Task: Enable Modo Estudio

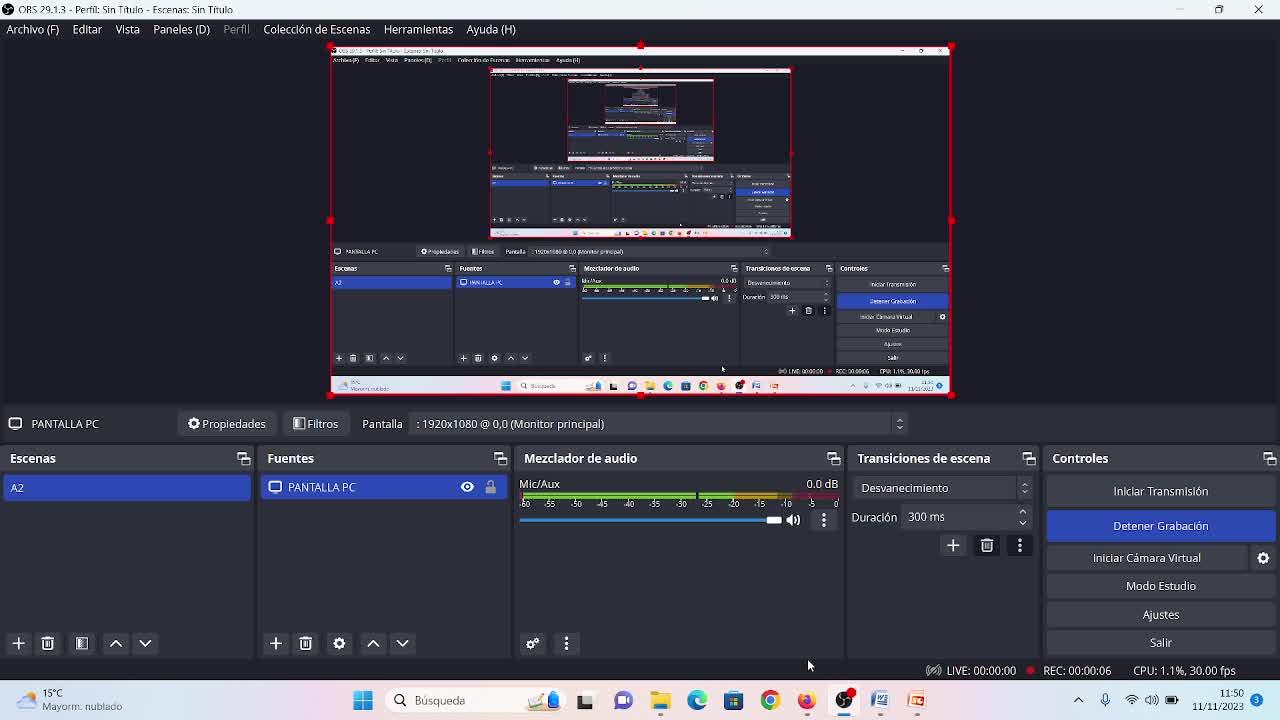Action: [1161, 586]
